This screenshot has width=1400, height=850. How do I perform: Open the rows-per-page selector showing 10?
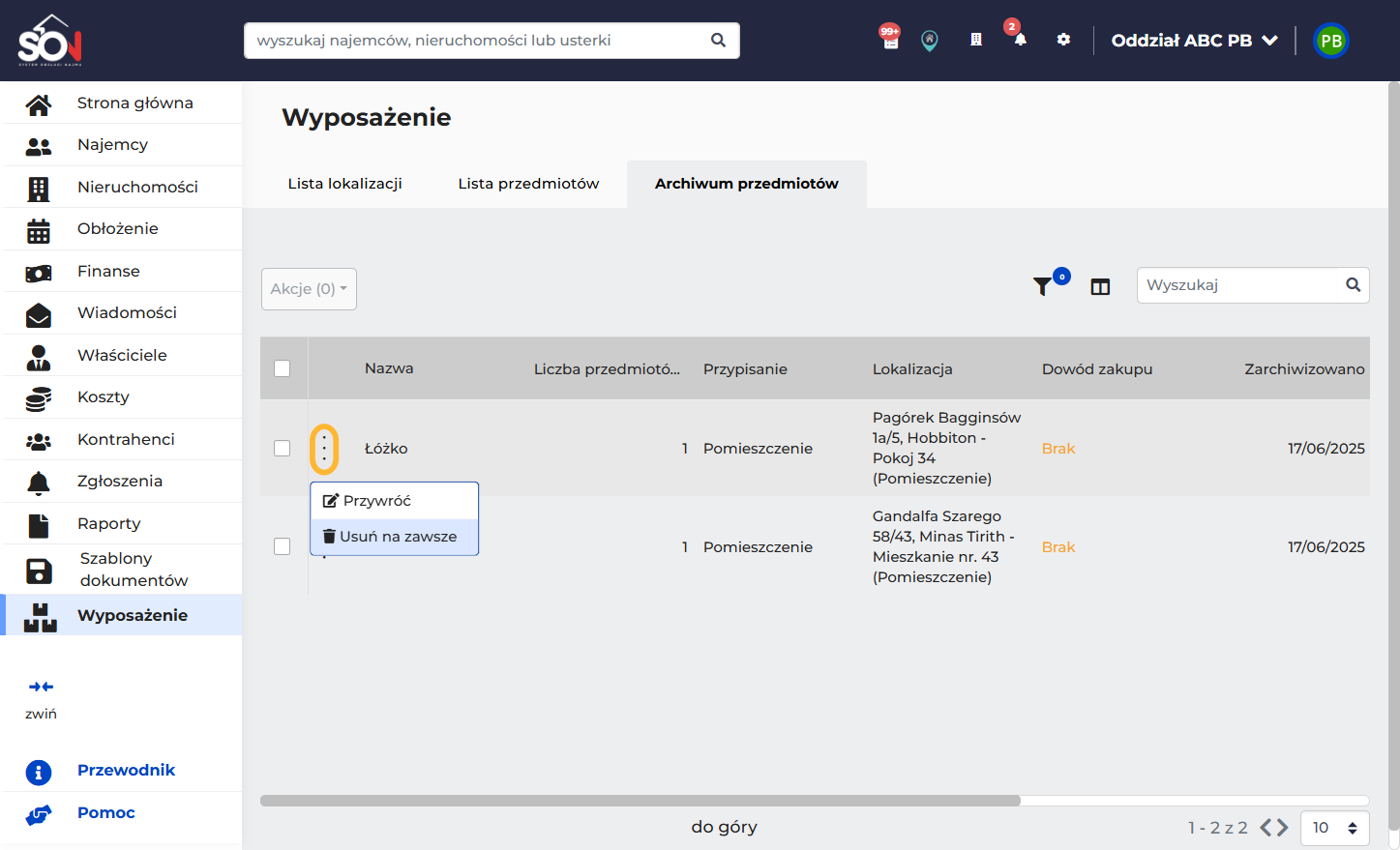click(1335, 828)
